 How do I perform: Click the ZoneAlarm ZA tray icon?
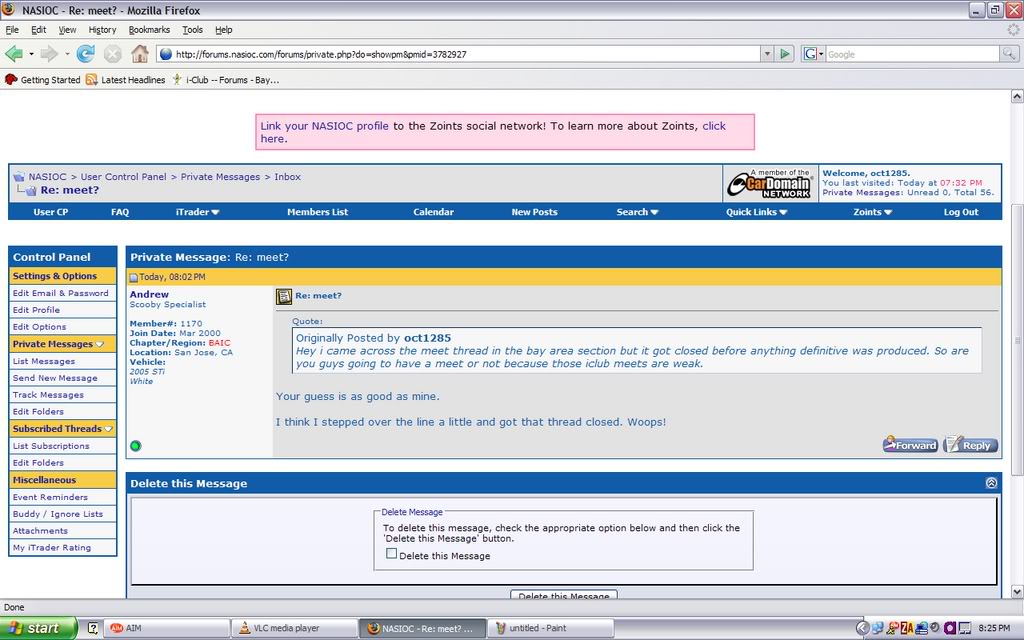pyautogui.click(x=906, y=628)
